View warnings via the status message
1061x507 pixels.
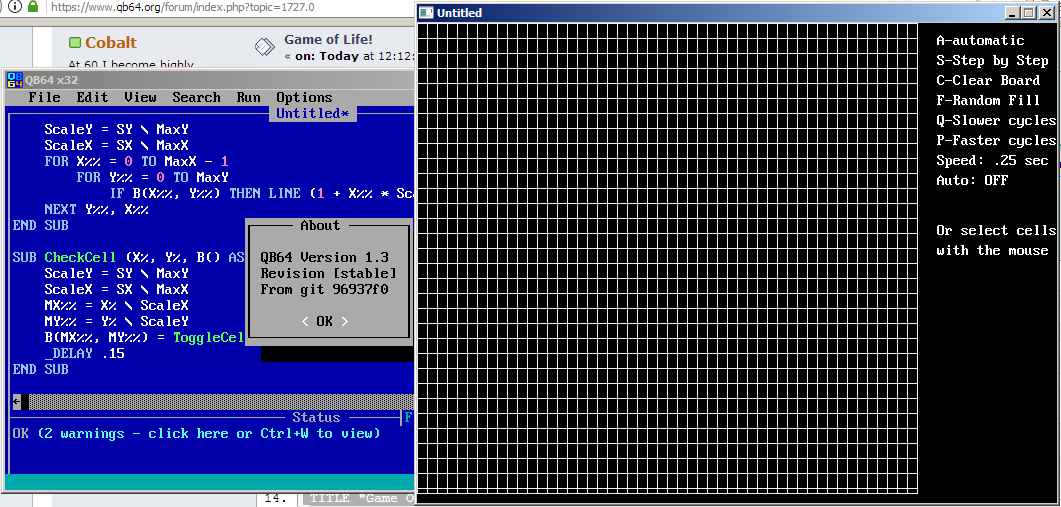coord(196,433)
